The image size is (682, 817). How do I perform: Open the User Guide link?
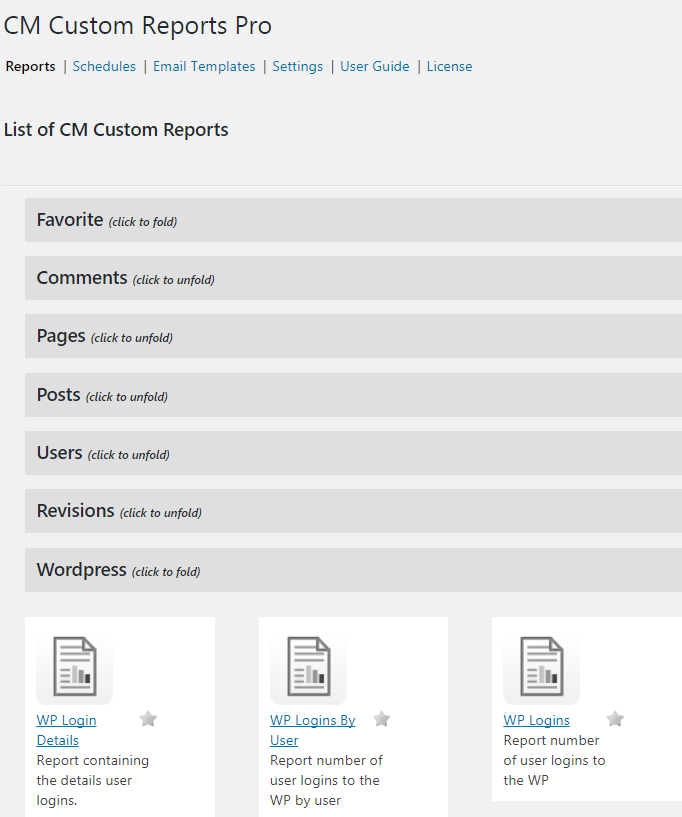[374, 66]
